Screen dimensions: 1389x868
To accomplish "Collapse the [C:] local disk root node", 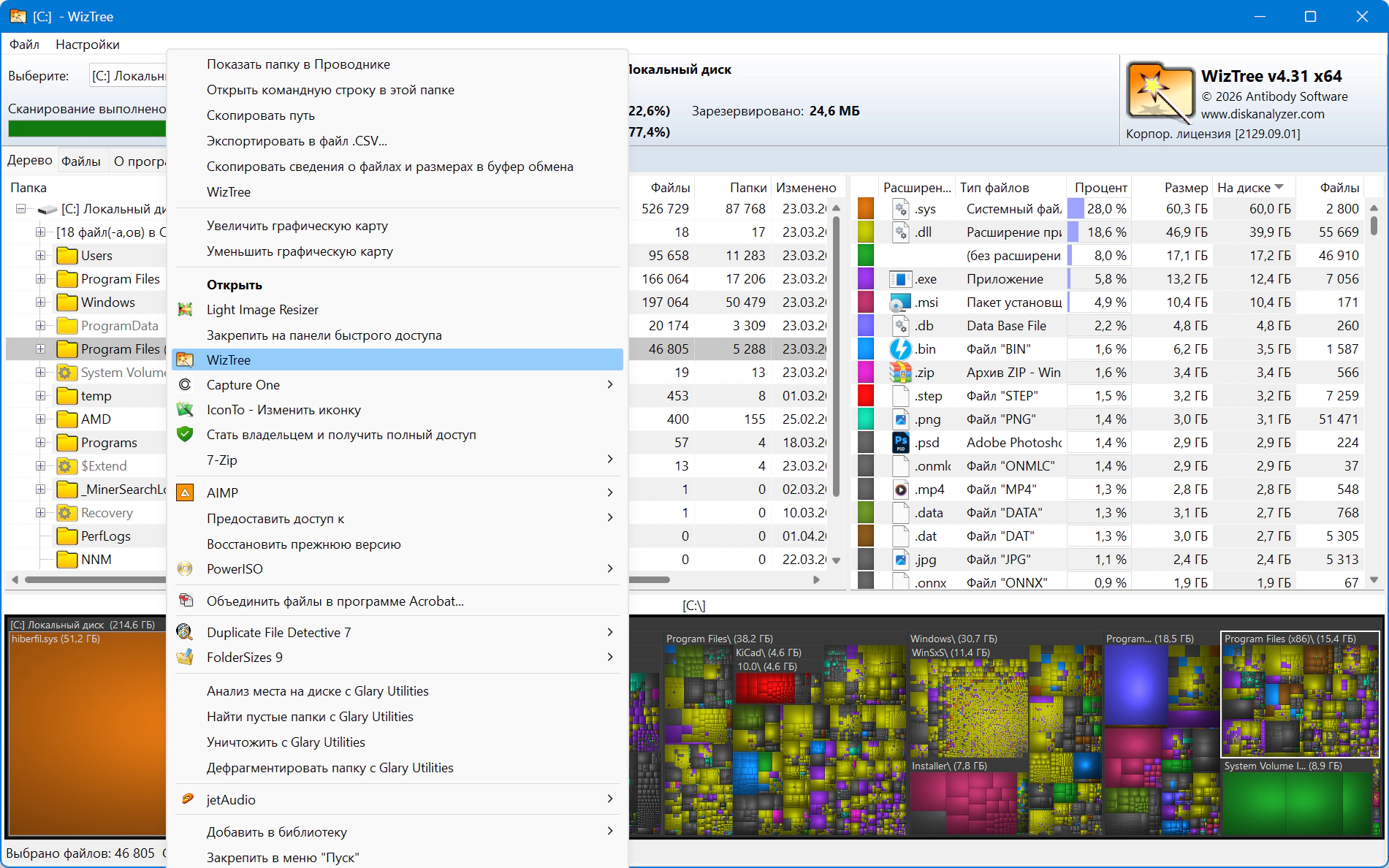I will click(21, 209).
